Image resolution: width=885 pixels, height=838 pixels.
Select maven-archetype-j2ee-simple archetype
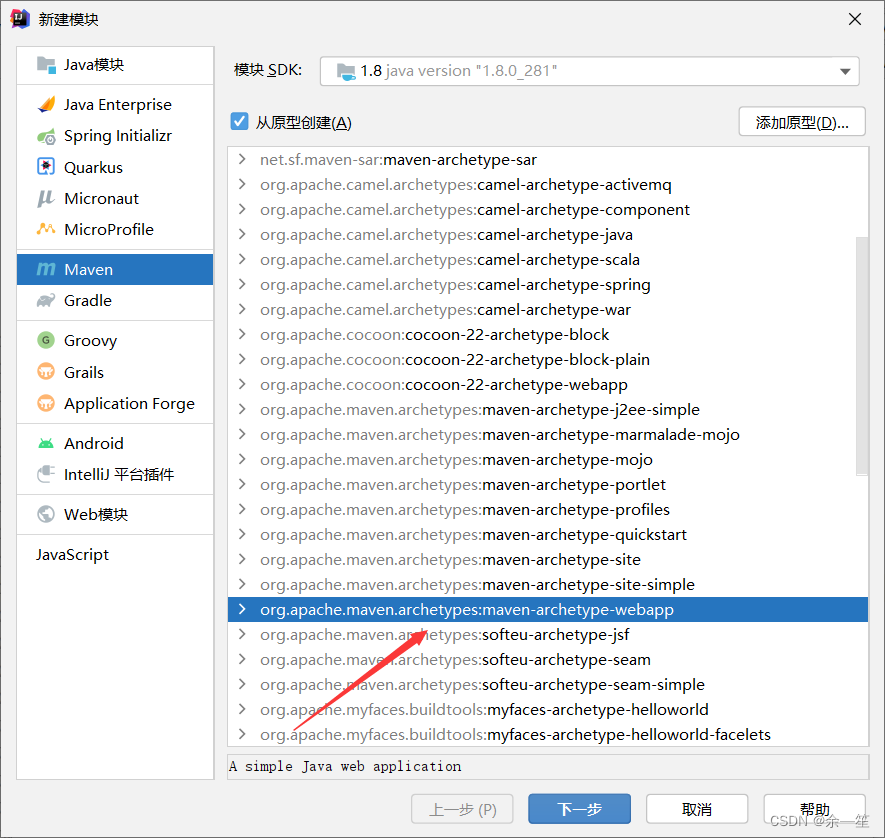click(x=547, y=409)
